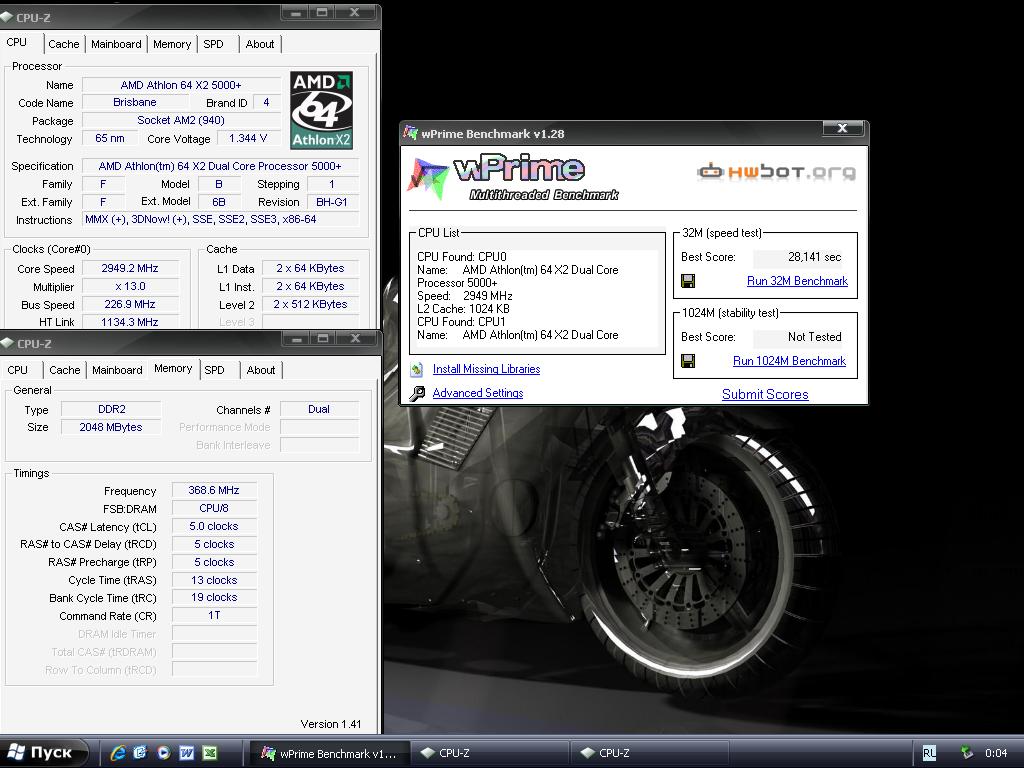Click the CPU List text box

[537, 296]
